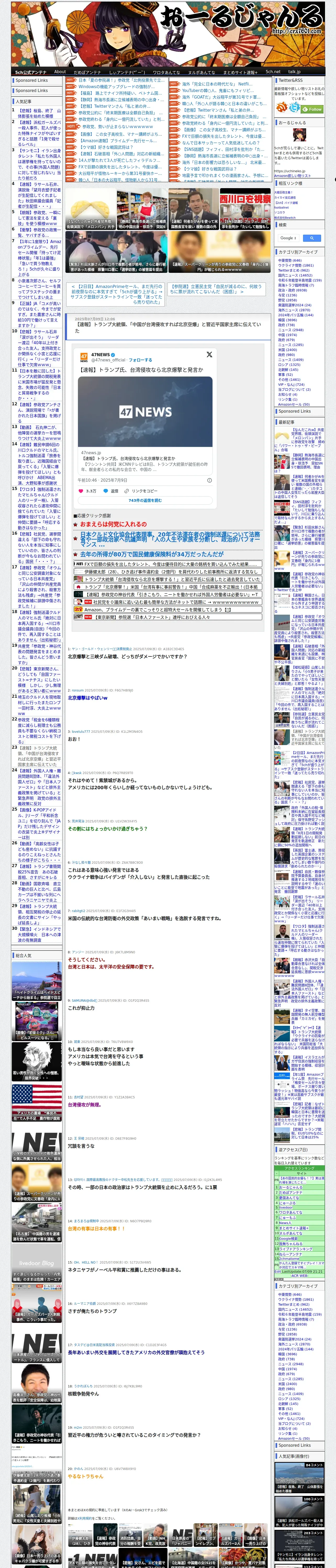Open the About tab in navigation
This screenshot has width=336, height=1568.
click(60, 72)
